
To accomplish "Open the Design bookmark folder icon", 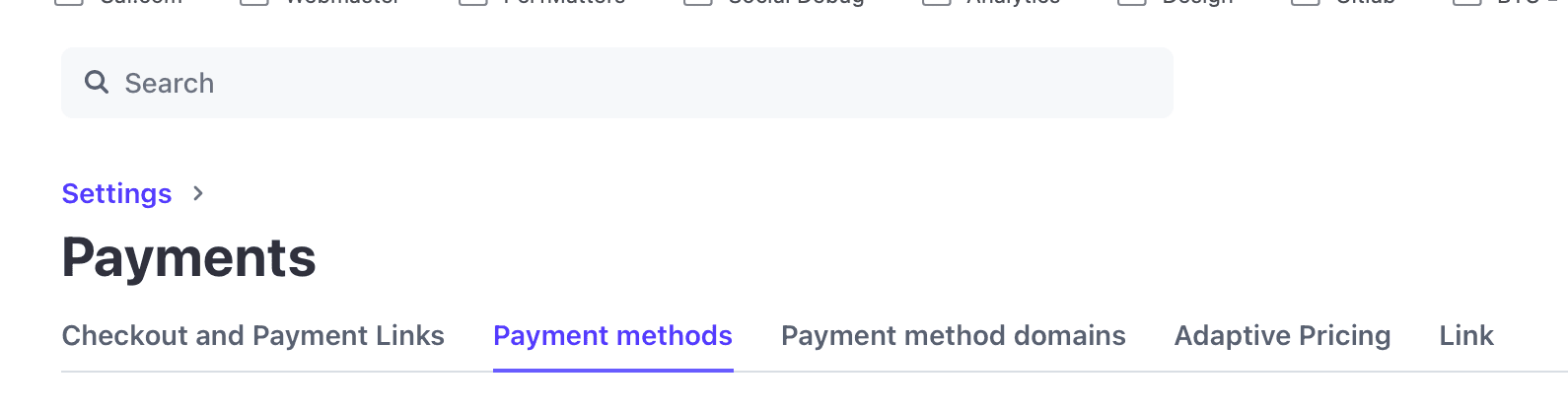I will [x=1132, y=3].
